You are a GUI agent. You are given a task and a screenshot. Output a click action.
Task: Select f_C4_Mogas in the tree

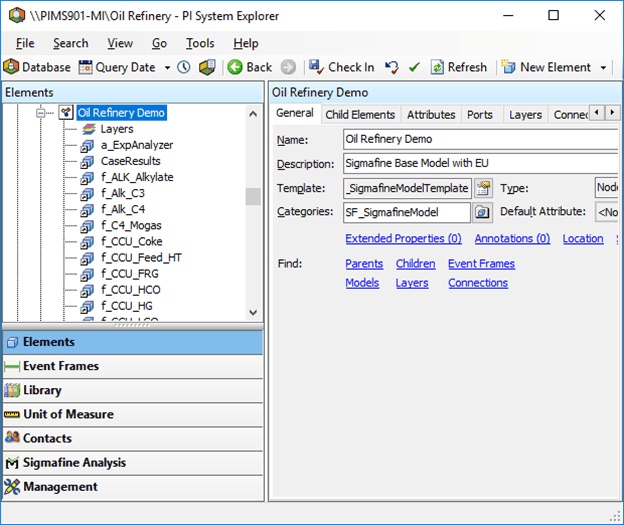click(131, 226)
